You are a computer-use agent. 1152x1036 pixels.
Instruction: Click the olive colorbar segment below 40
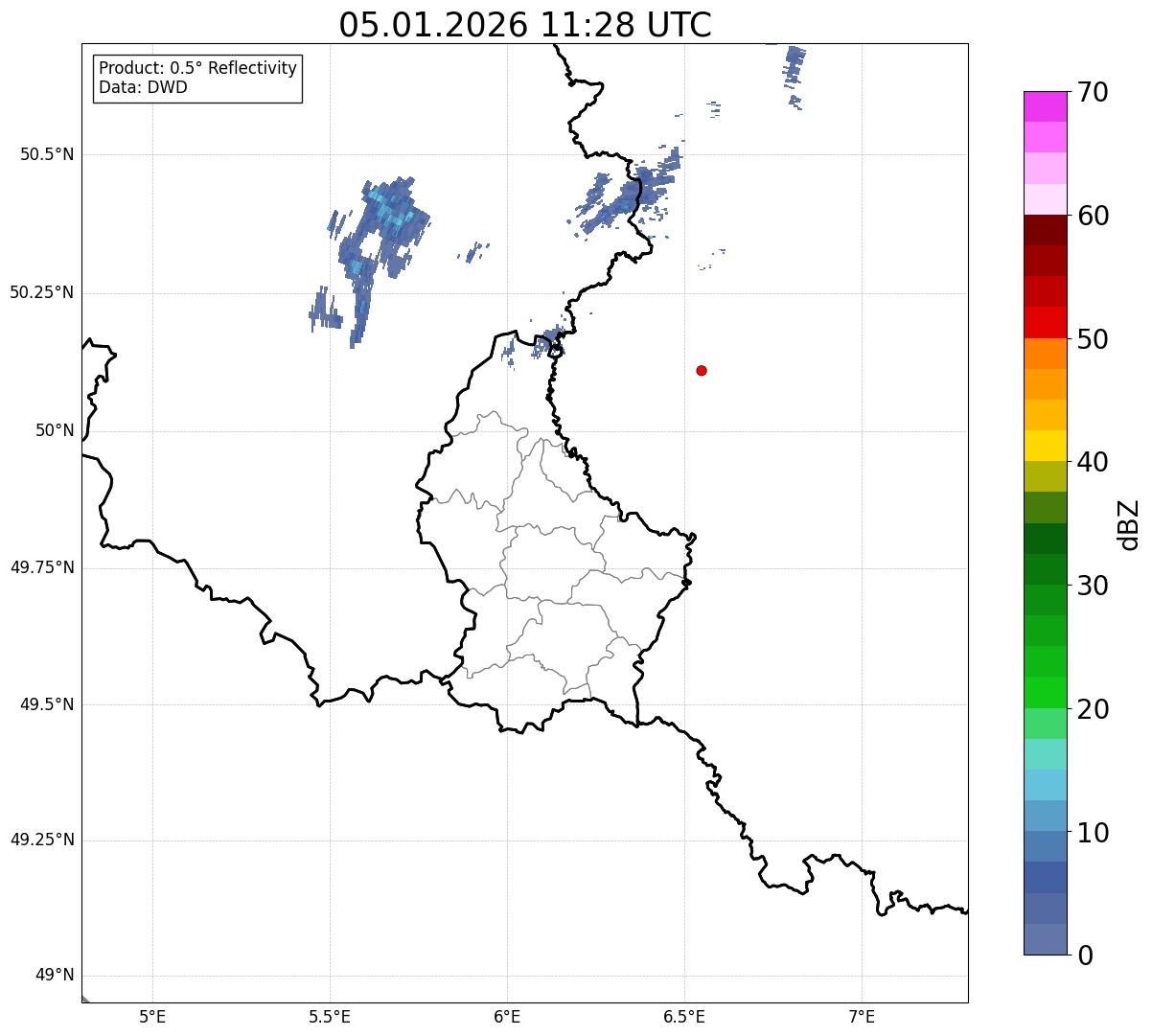point(1045,476)
